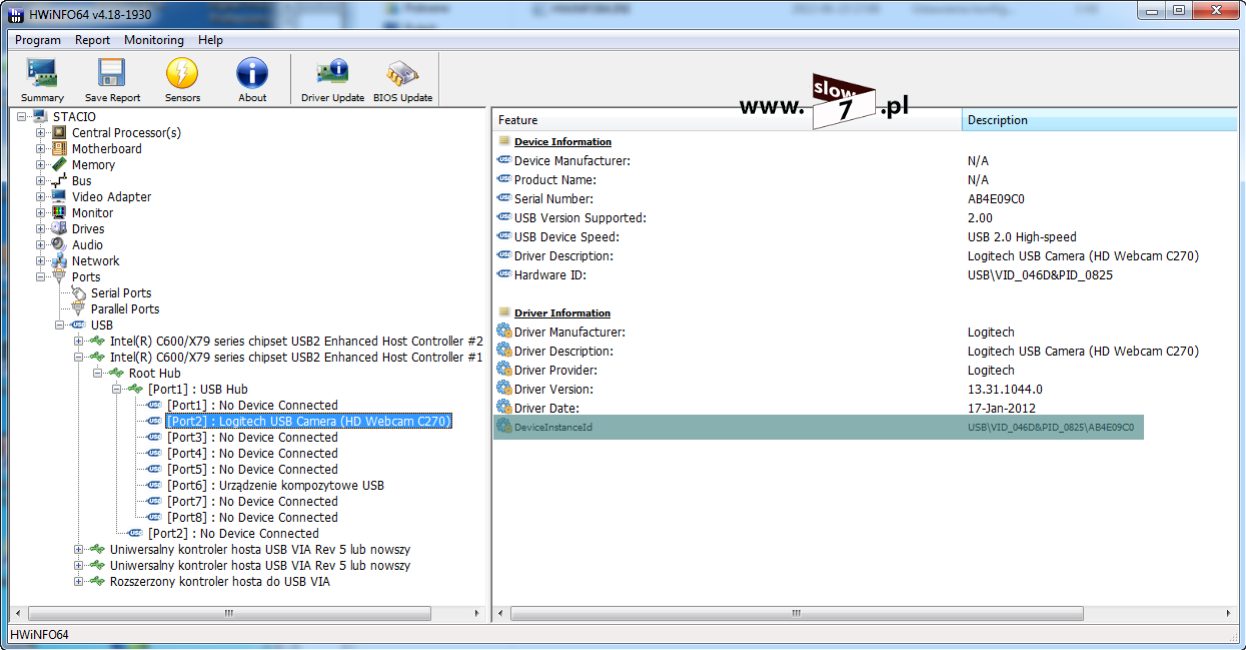This screenshot has width=1246, height=650.
Task: Select the Memory tree node
Action: click(x=93, y=165)
